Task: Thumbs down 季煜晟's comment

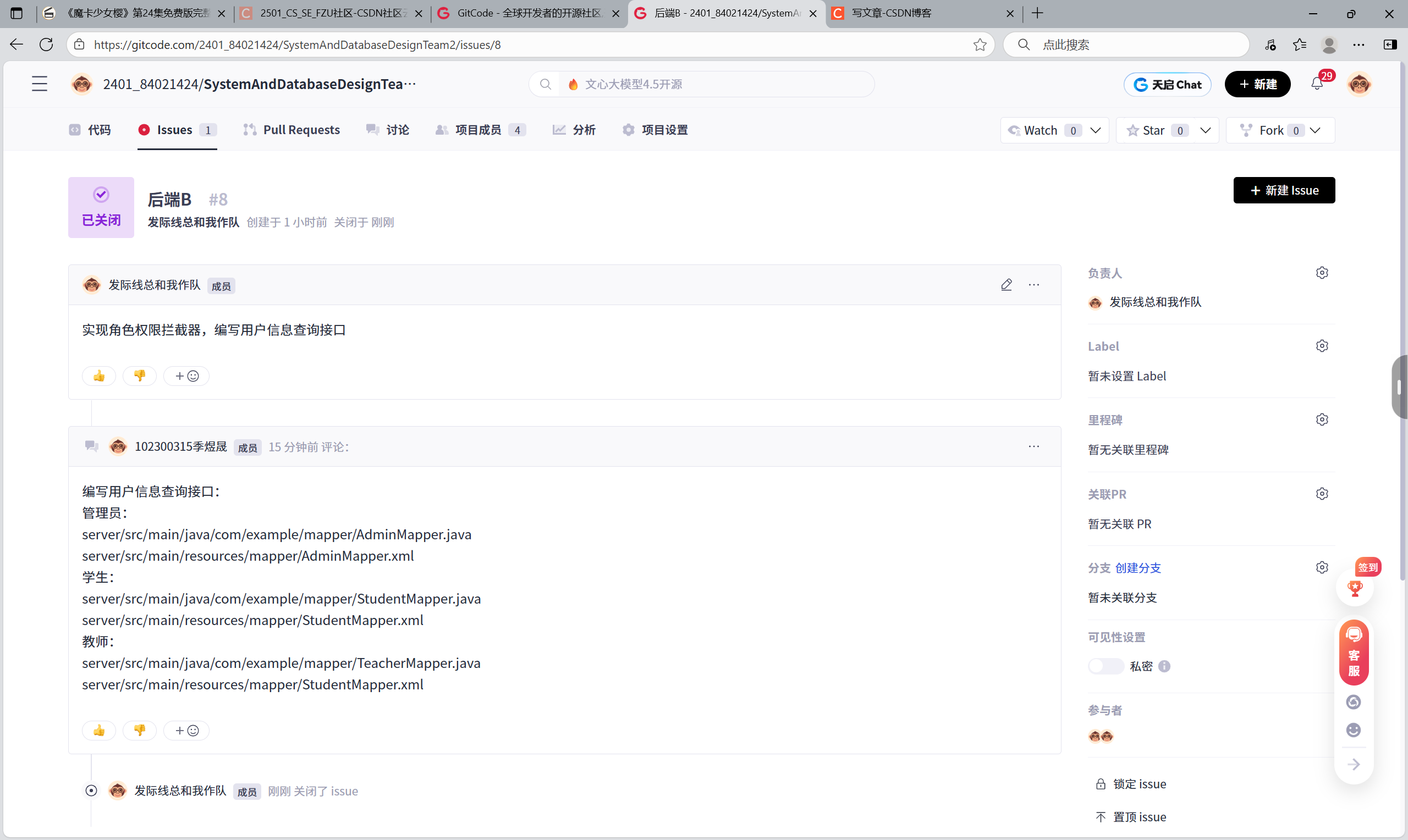Action: (140, 730)
